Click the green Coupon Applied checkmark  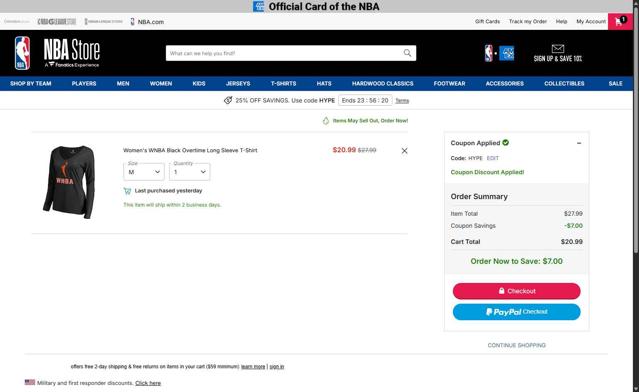pyautogui.click(x=506, y=142)
